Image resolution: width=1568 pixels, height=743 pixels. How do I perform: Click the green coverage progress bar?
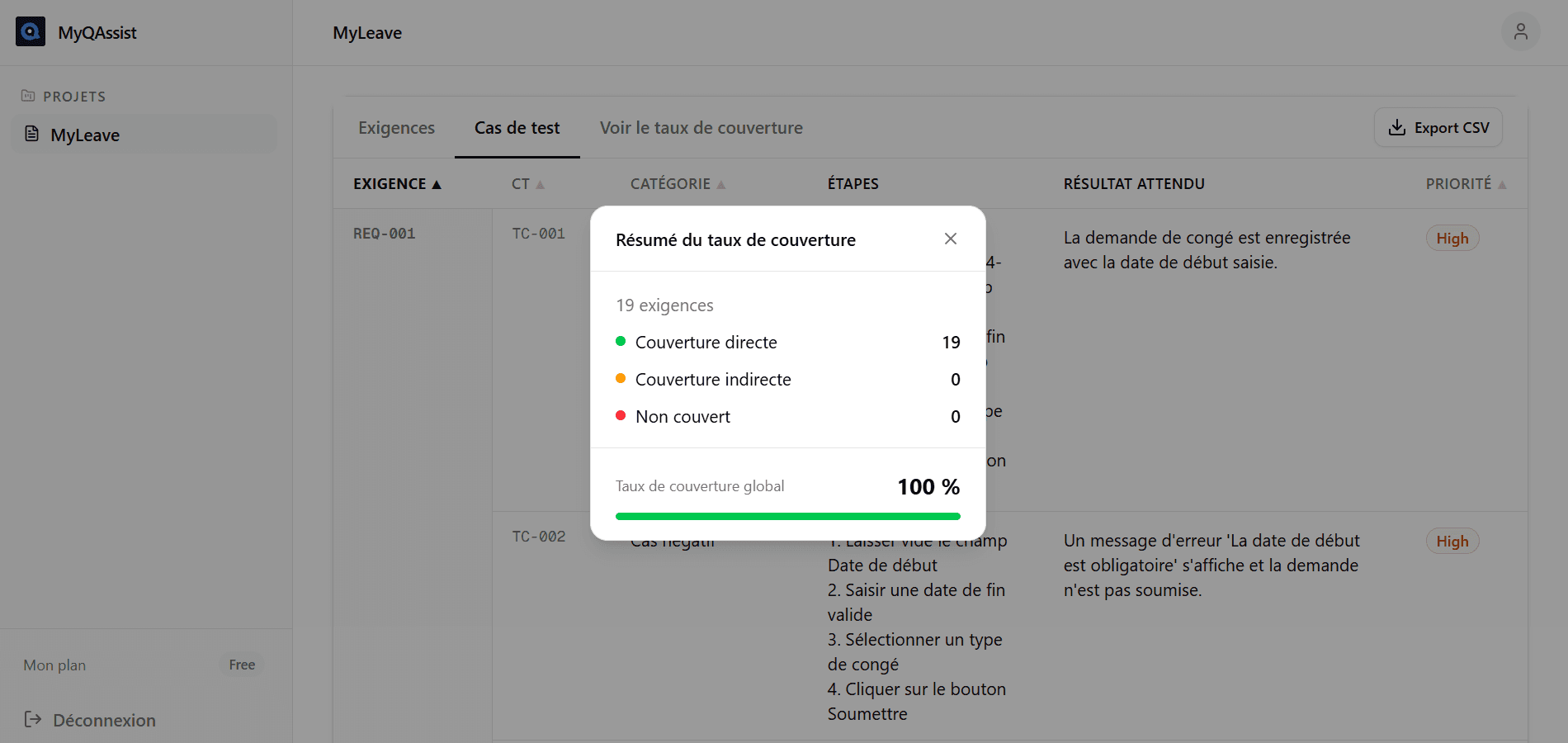(787, 516)
